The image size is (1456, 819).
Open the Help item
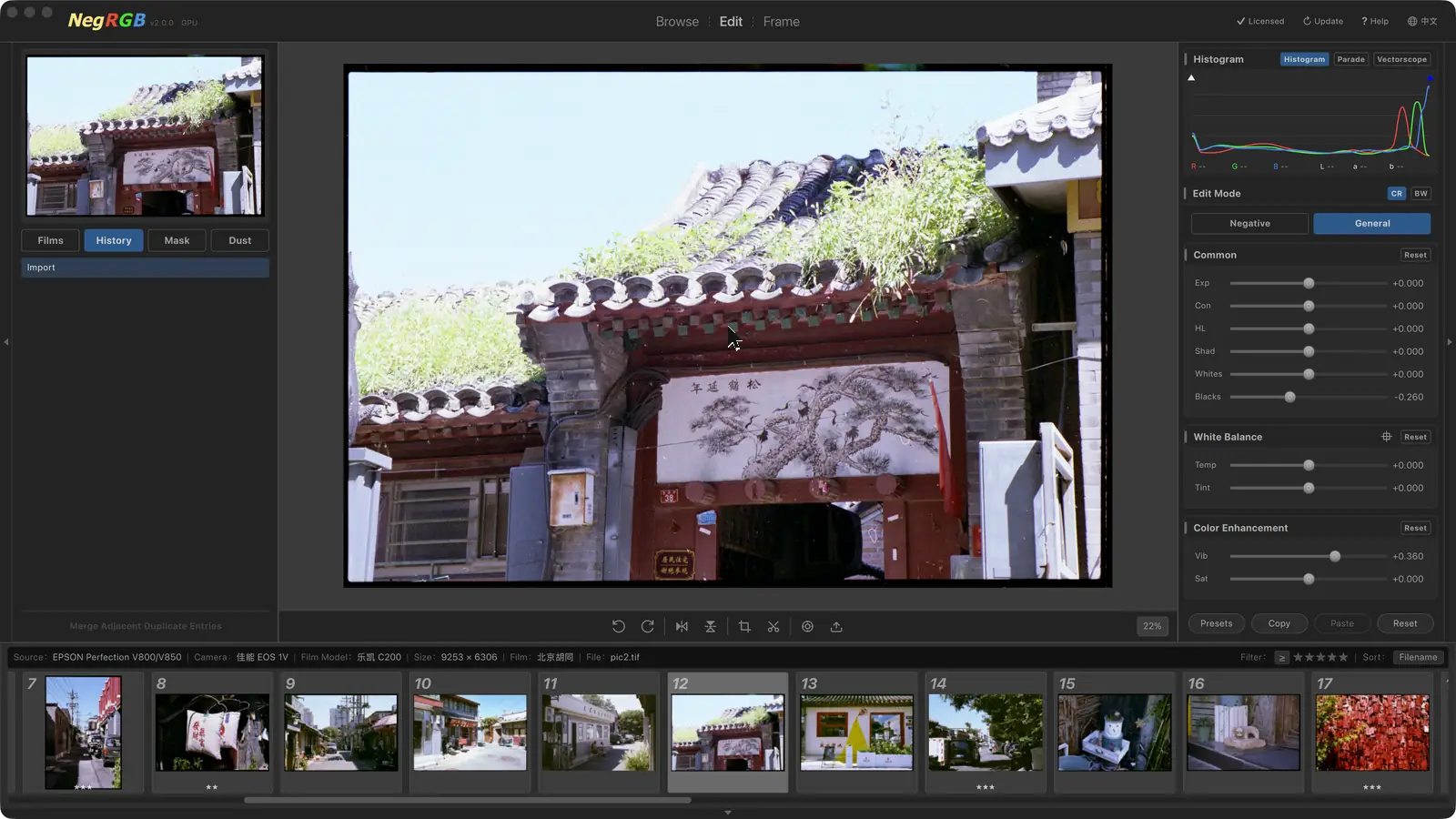1375,21
